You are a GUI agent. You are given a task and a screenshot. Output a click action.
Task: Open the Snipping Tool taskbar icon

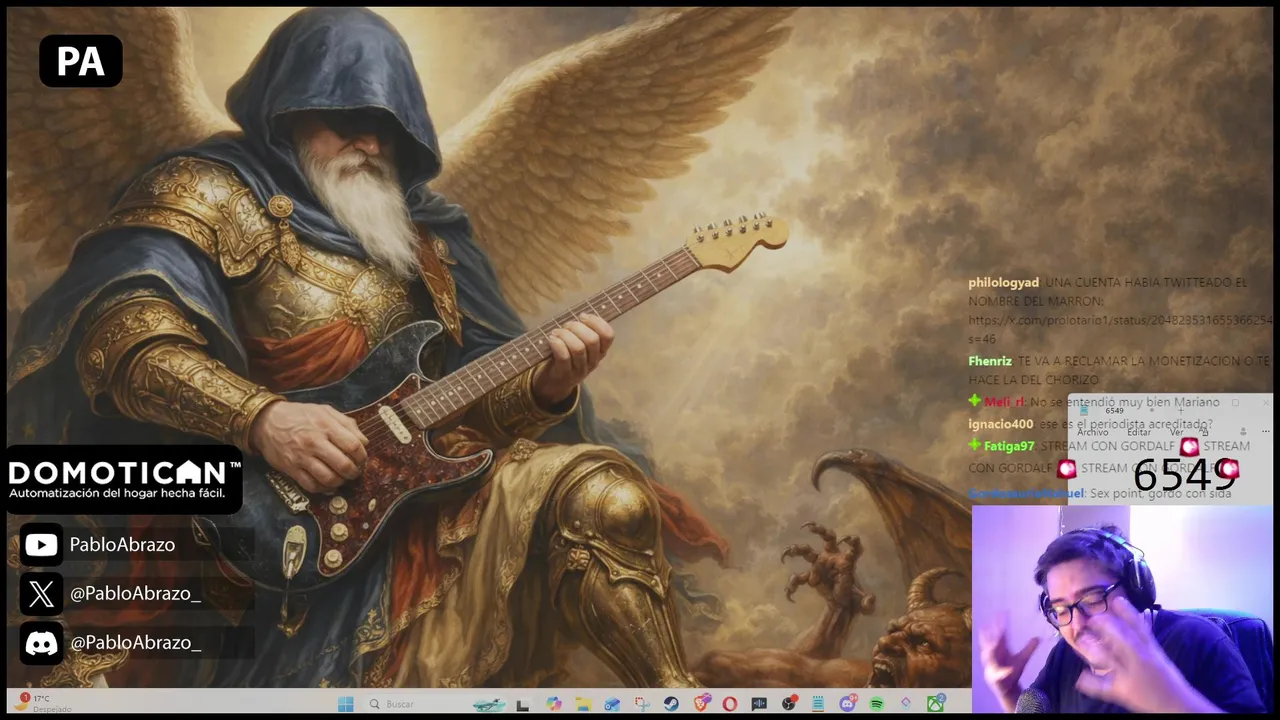642,704
